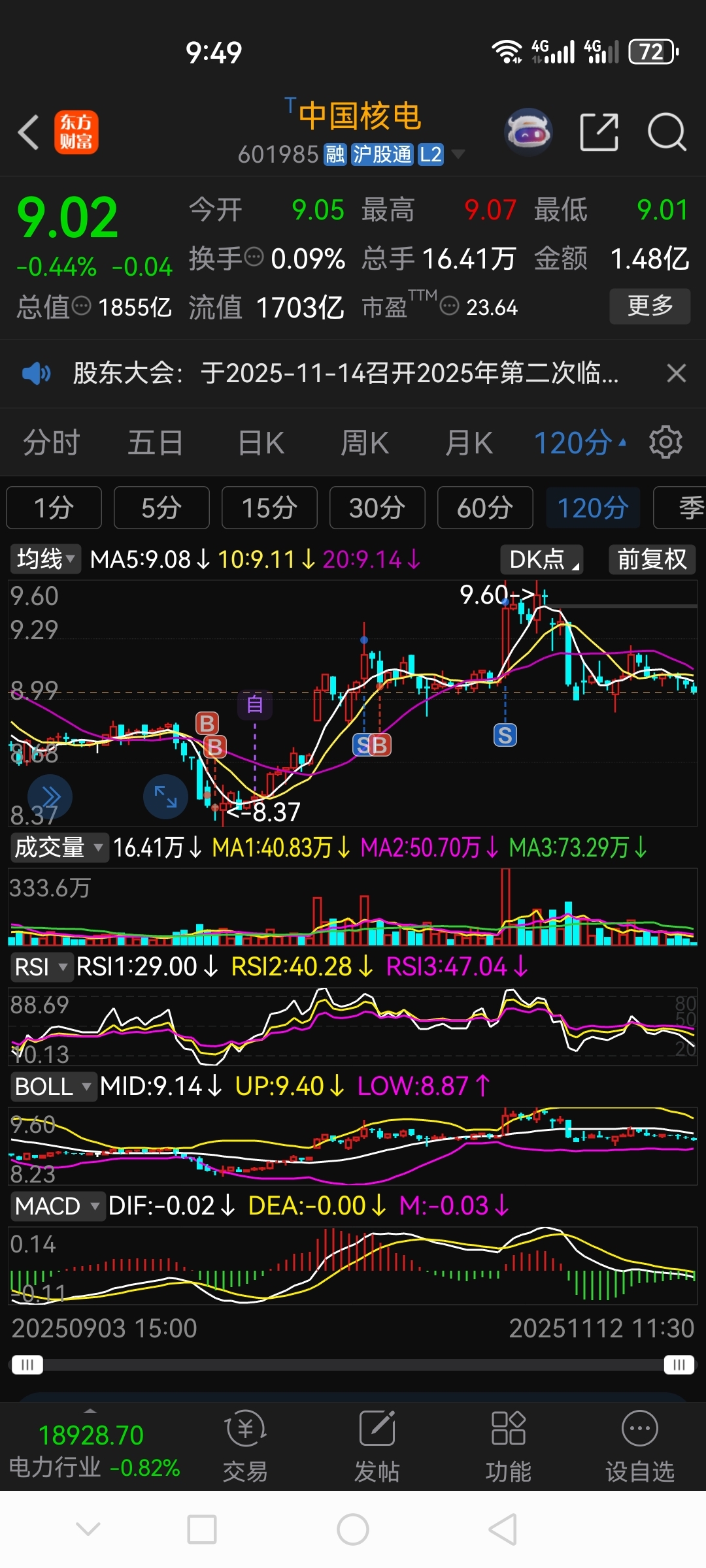Open the robot assistant avatar
Image resolution: width=706 pixels, height=1568 pixels.
pyautogui.click(x=529, y=132)
